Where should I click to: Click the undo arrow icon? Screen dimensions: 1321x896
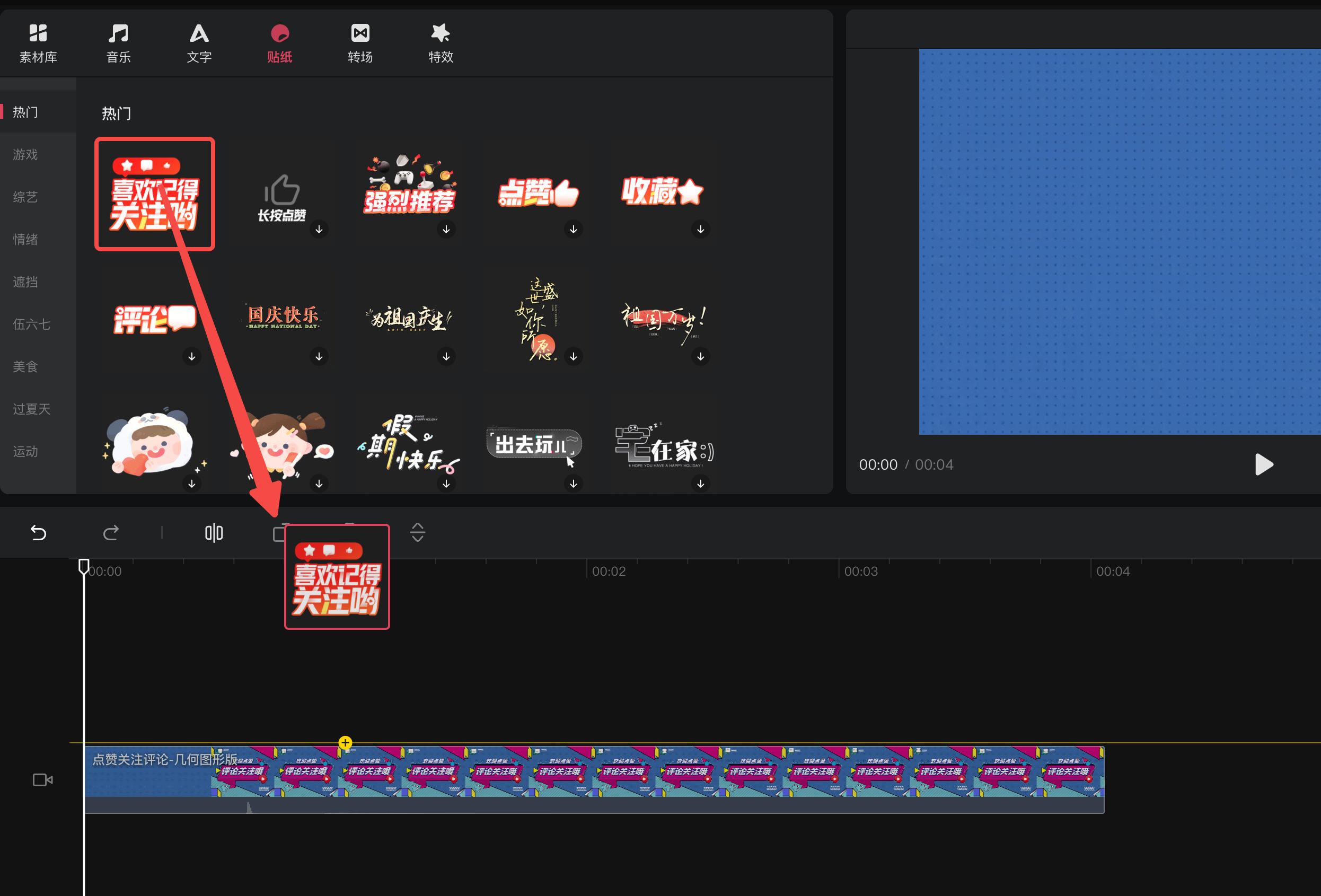(x=38, y=533)
